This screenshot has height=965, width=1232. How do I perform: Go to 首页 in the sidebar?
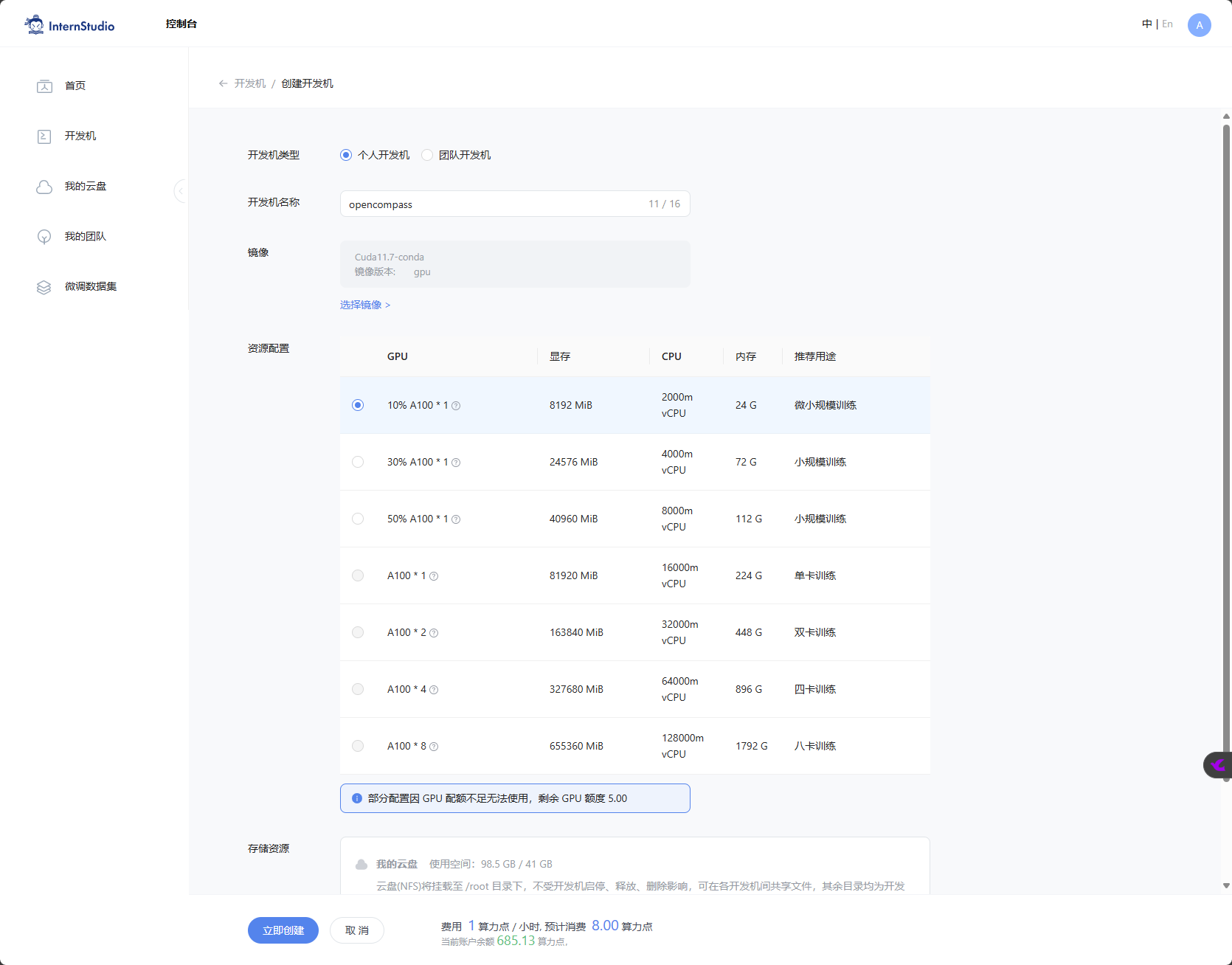[x=75, y=86]
